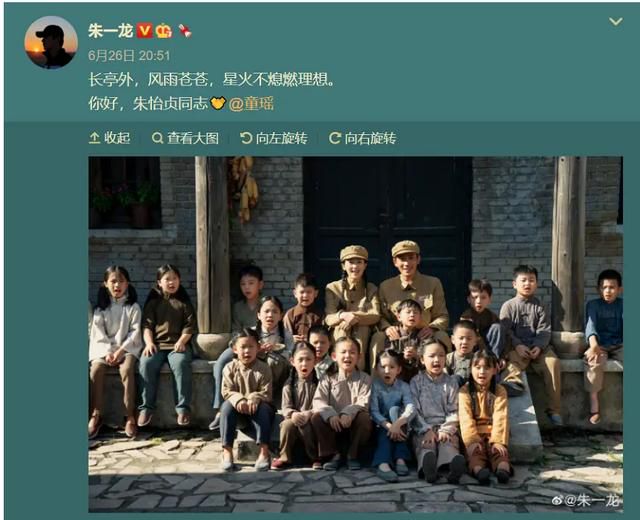Click the counterclockwise rotate arrow icon
The width and height of the screenshot is (640, 520).
[246, 138]
